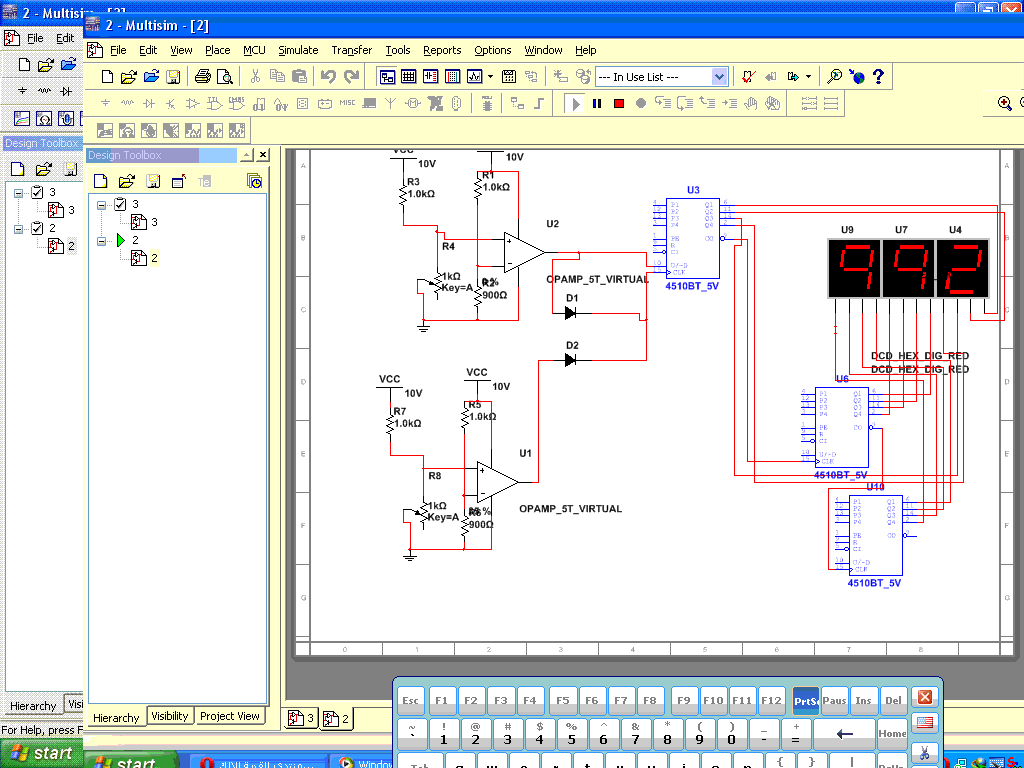The width and height of the screenshot is (1024, 768).
Task: Click the Undo arrow
Action: coord(328,77)
